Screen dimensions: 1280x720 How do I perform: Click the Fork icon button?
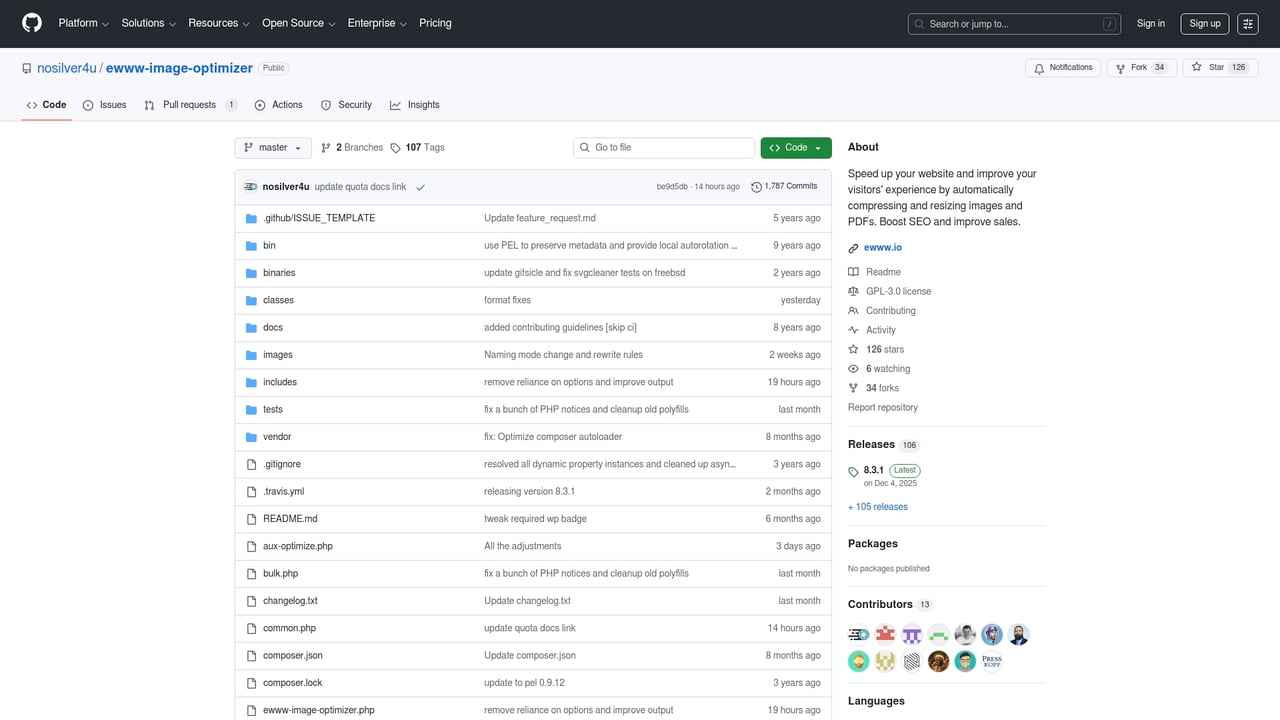(x=1120, y=68)
